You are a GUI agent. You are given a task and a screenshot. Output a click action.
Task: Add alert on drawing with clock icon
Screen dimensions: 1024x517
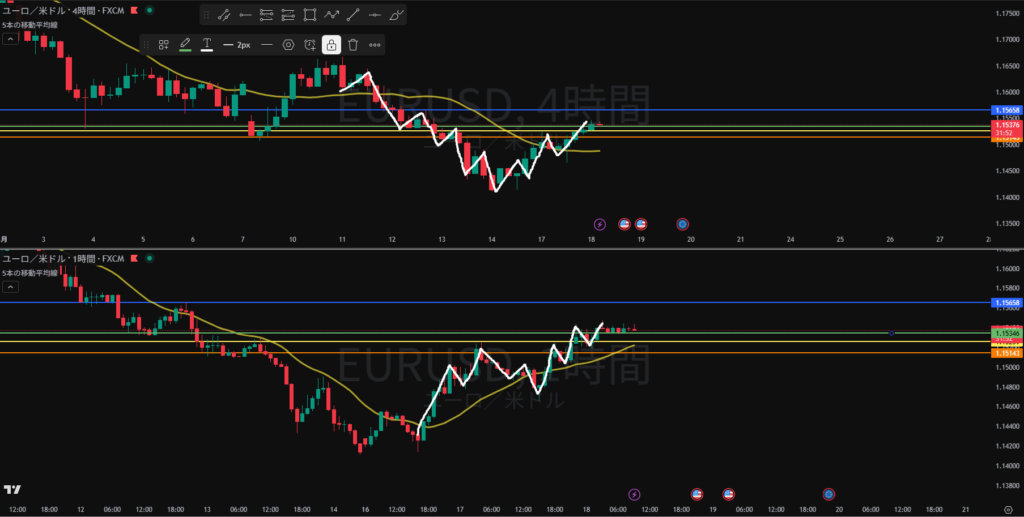coord(310,45)
